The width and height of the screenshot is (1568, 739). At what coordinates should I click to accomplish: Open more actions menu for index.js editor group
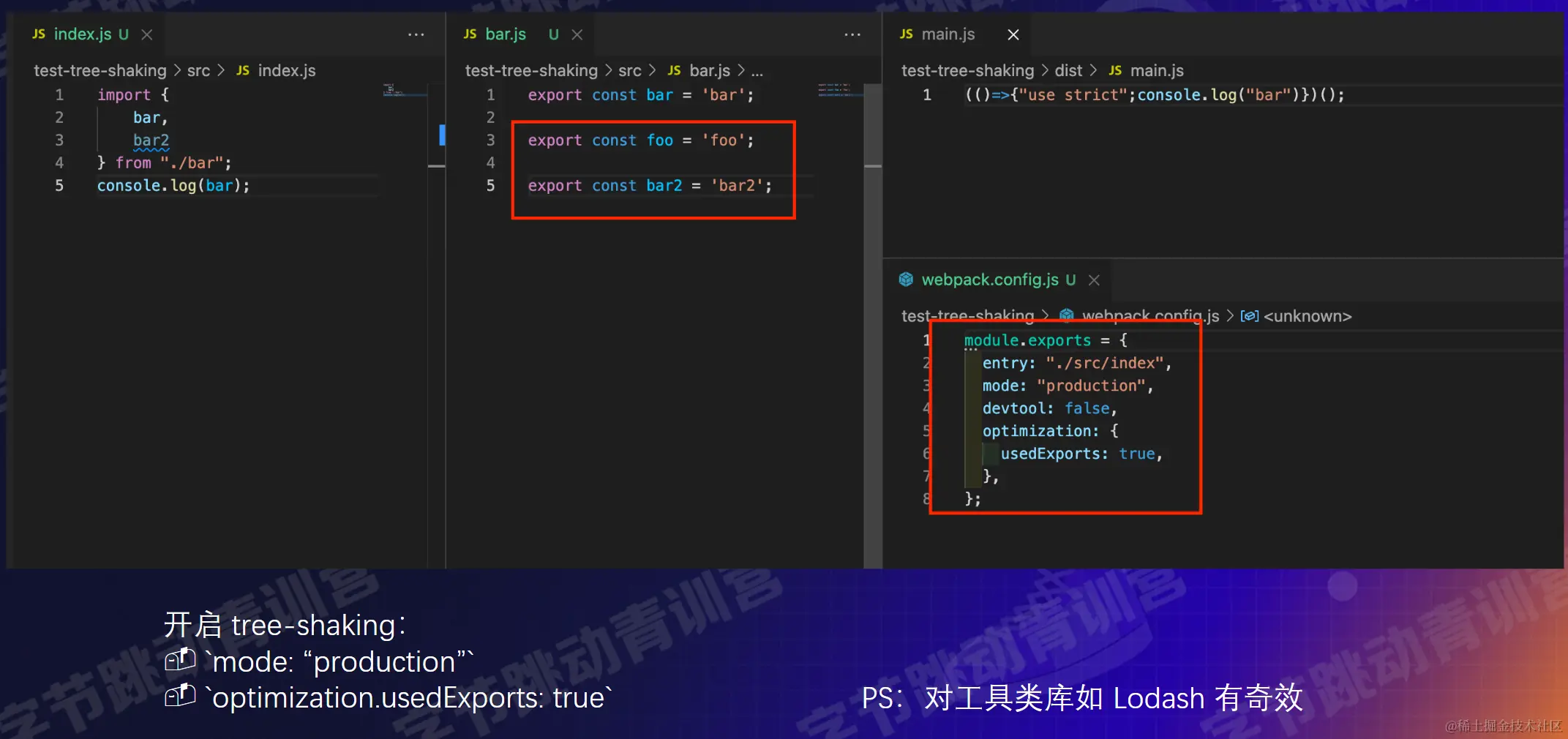coord(416,34)
